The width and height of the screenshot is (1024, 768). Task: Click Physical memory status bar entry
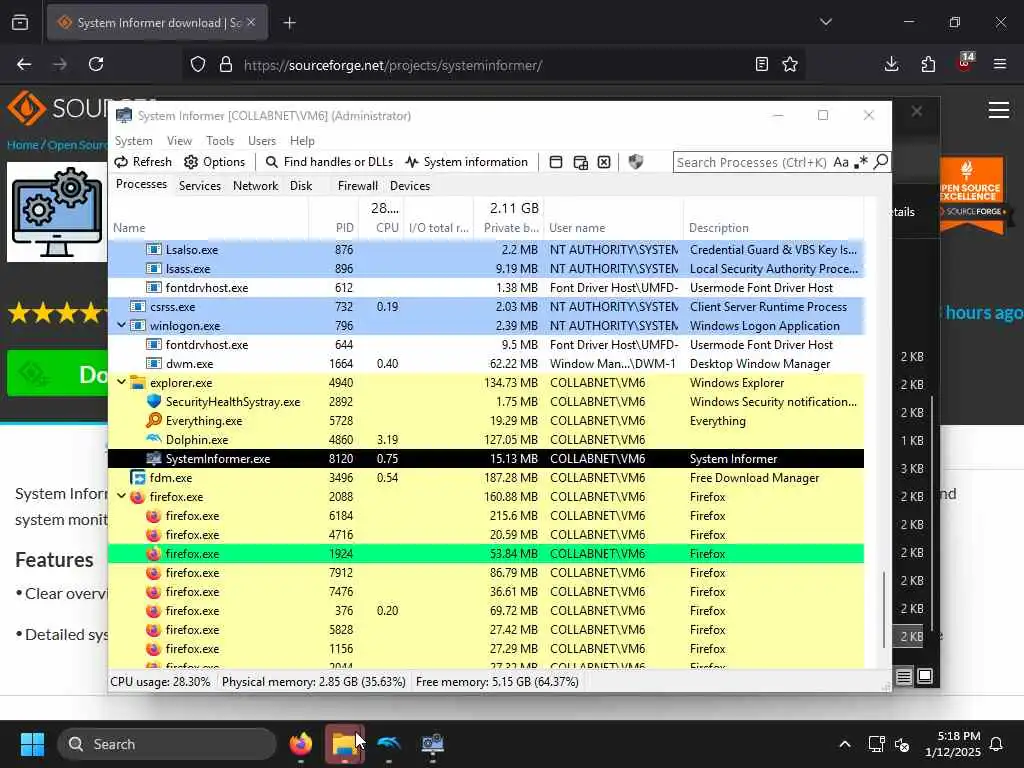pyautogui.click(x=313, y=682)
